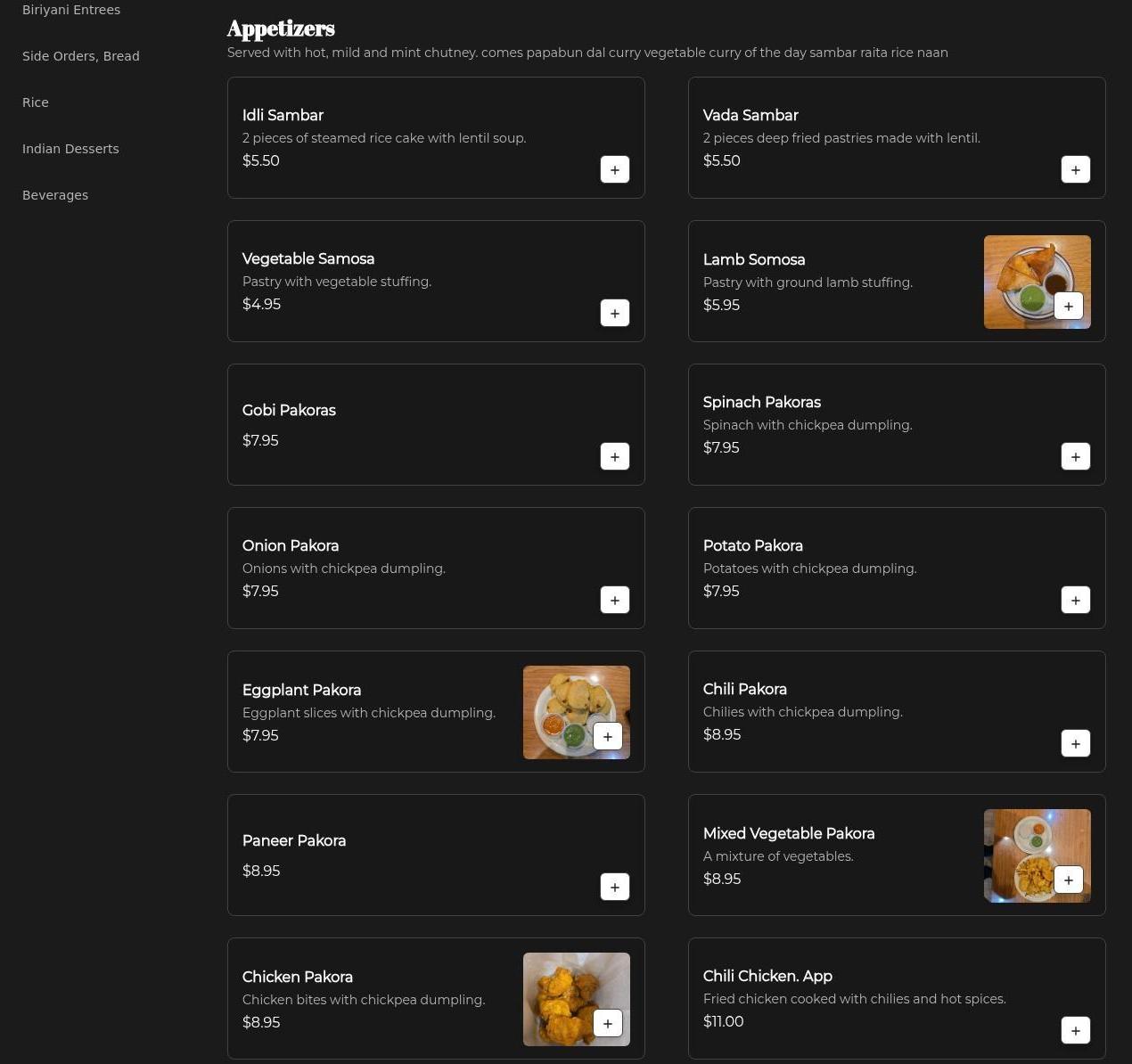
Task: Add Chili Chicken App to the cart
Action: pos(1075,1030)
